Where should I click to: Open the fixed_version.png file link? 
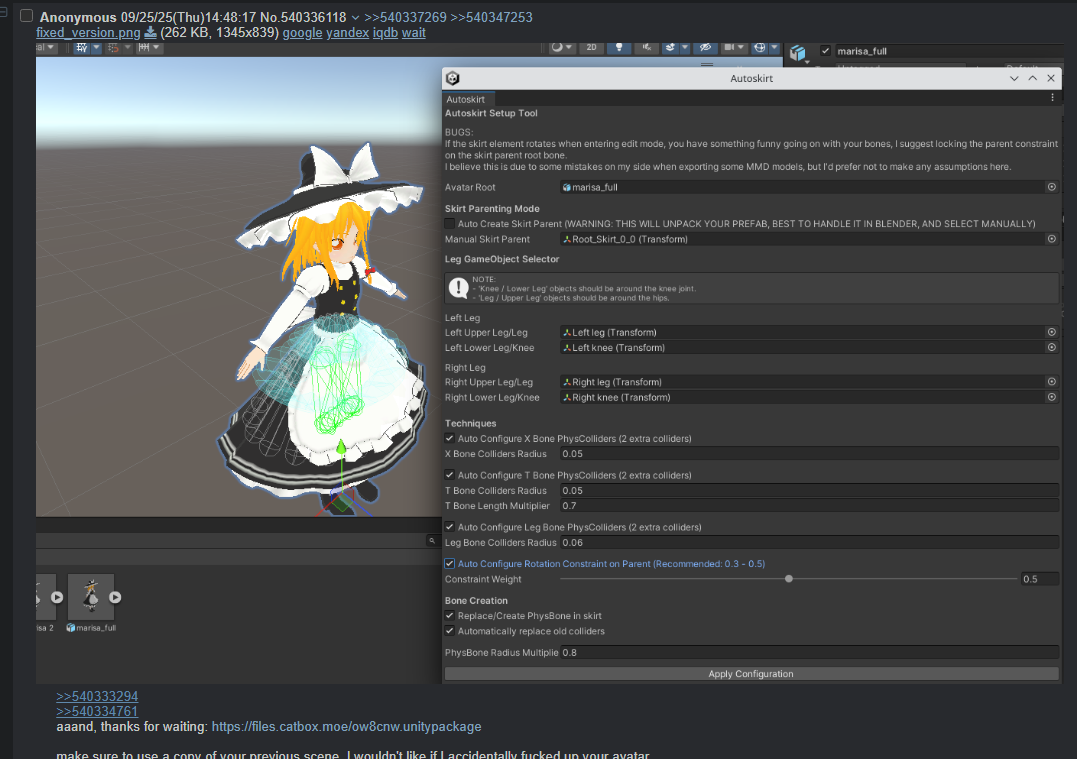(88, 32)
